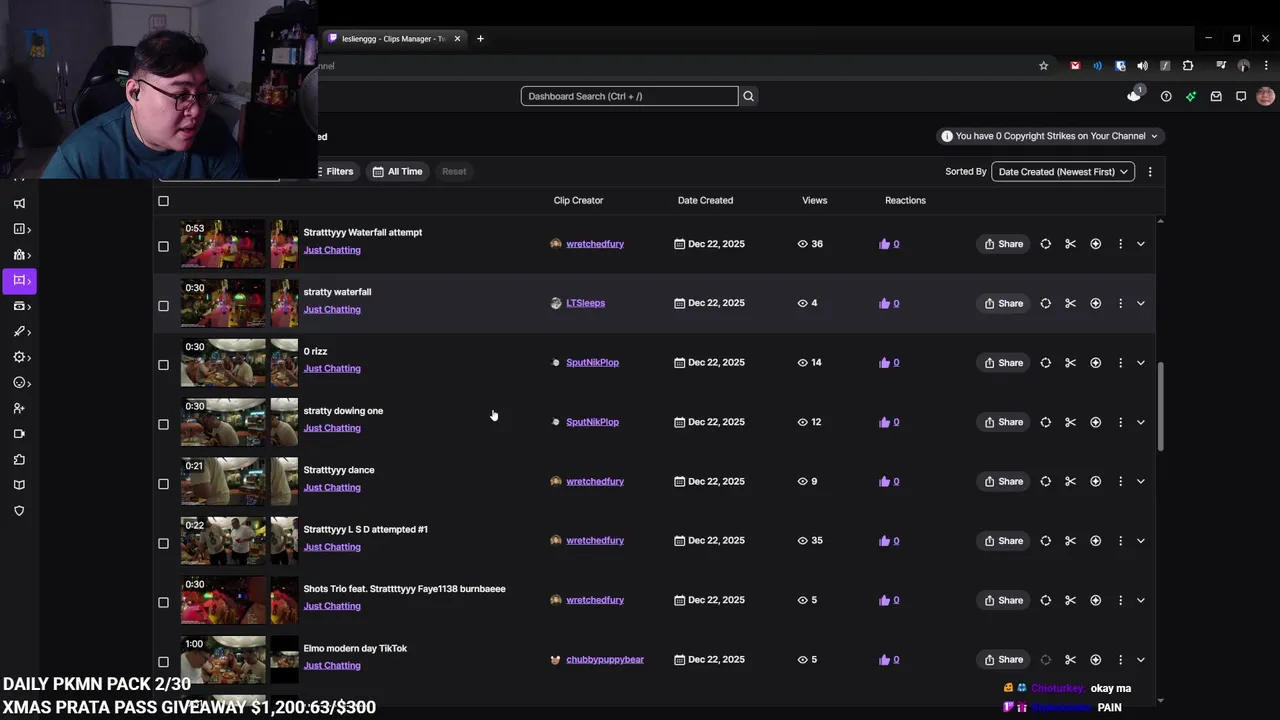
Task: Open the settings gear sidebar icon
Action: click(x=19, y=357)
